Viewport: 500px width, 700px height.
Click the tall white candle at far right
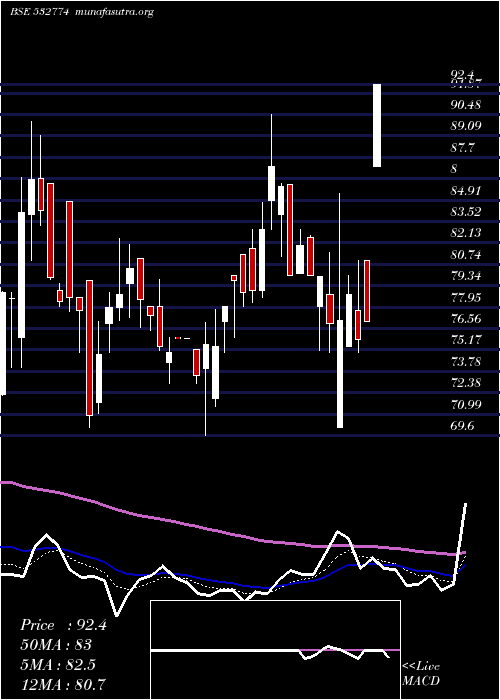[x=377, y=125]
